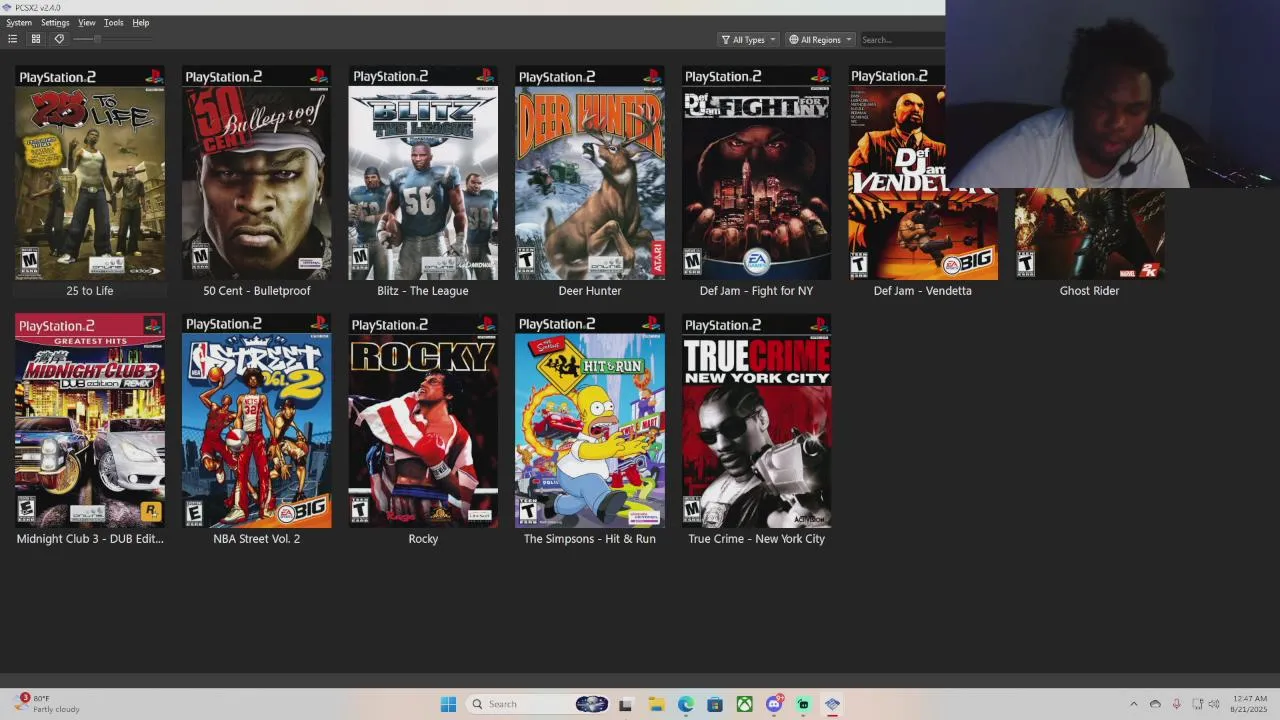Select the Ghost Rider cover

point(1089,233)
